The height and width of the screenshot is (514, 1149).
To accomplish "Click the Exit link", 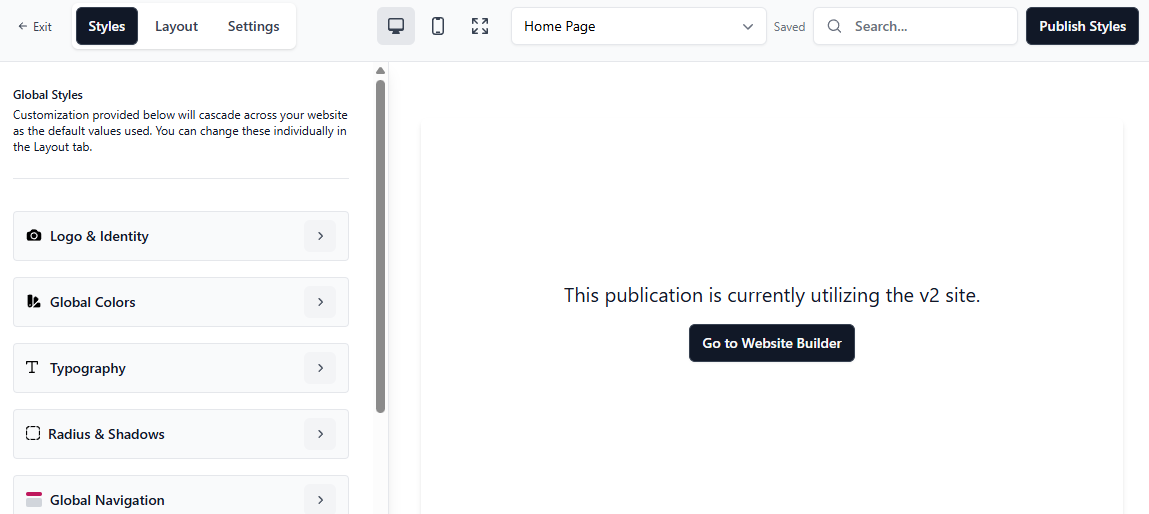I will 35,27.
